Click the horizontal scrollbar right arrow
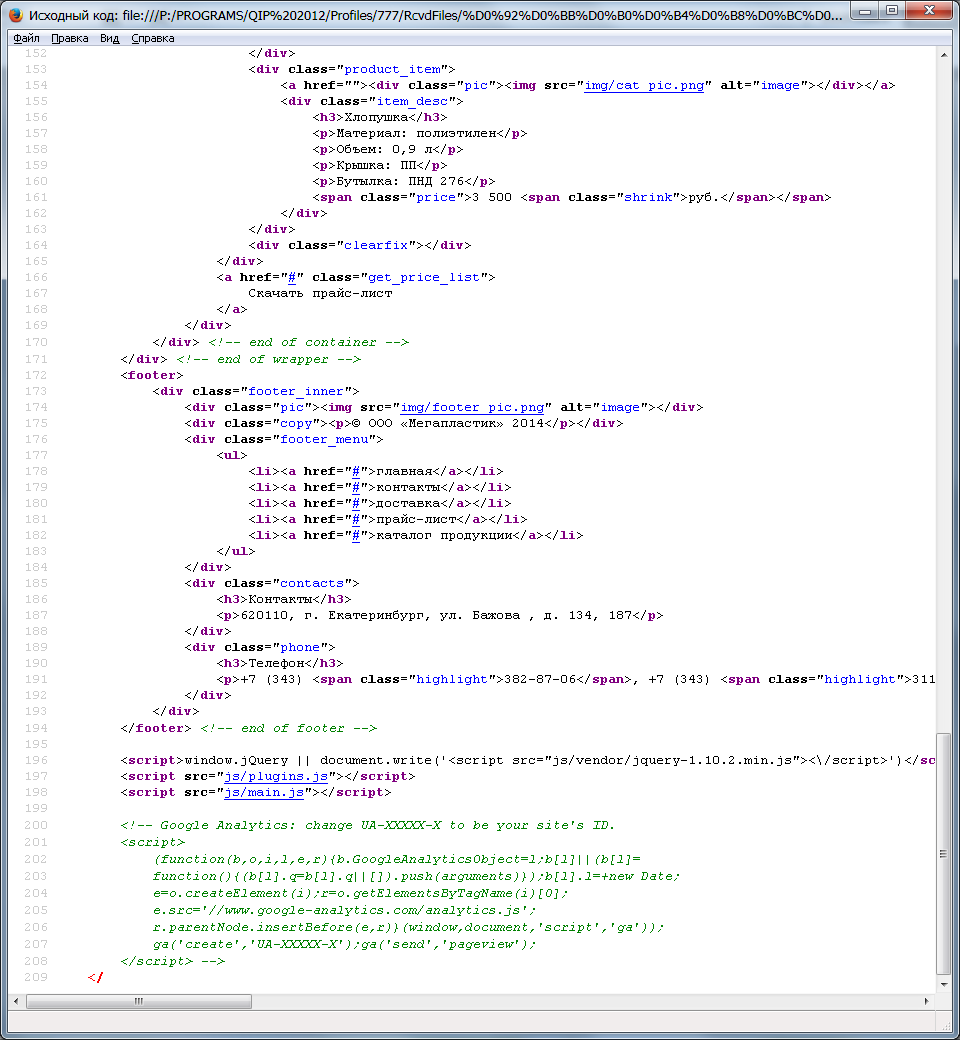The height and width of the screenshot is (1040, 960). coord(927,1001)
